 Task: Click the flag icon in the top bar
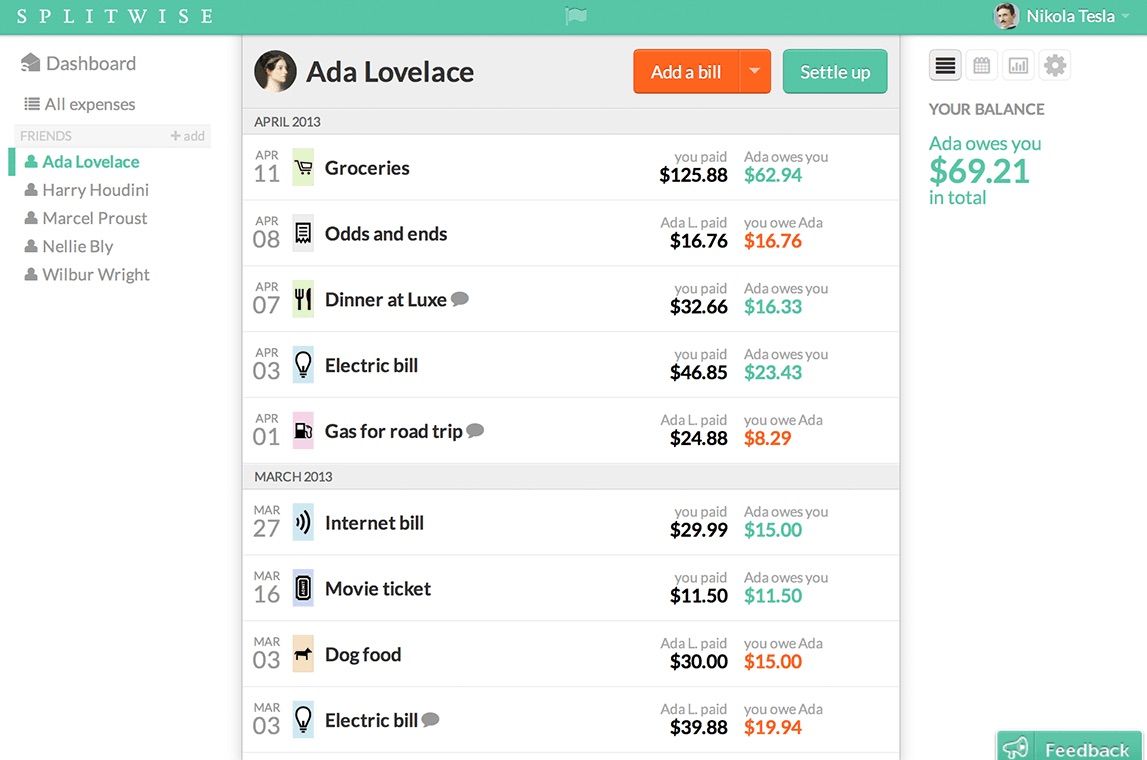(x=575, y=16)
